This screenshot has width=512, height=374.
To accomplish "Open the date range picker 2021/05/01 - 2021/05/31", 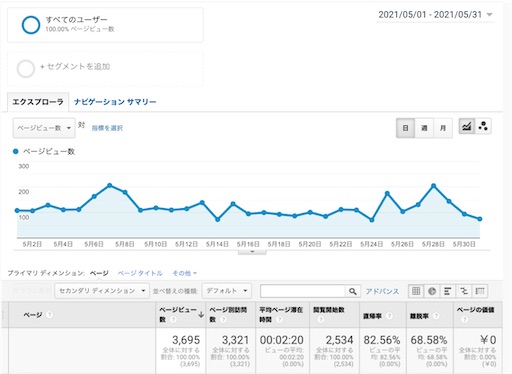I will tap(435, 15).
